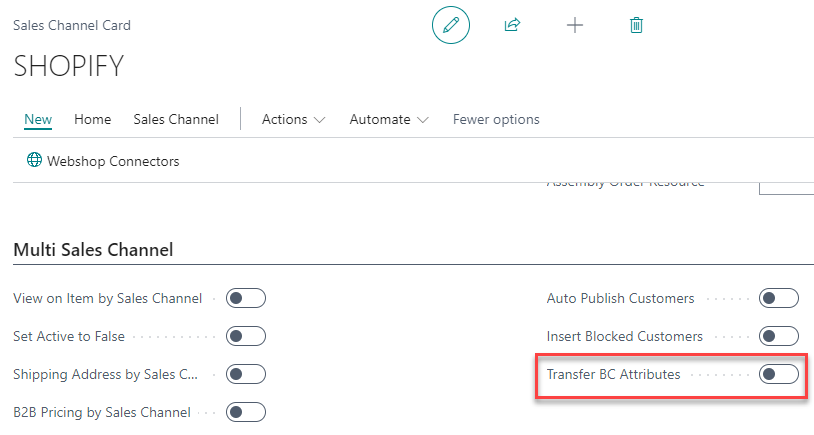Click the Edit pencil icon
The height and width of the screenshot is (435, 814).
pos(451,25)
